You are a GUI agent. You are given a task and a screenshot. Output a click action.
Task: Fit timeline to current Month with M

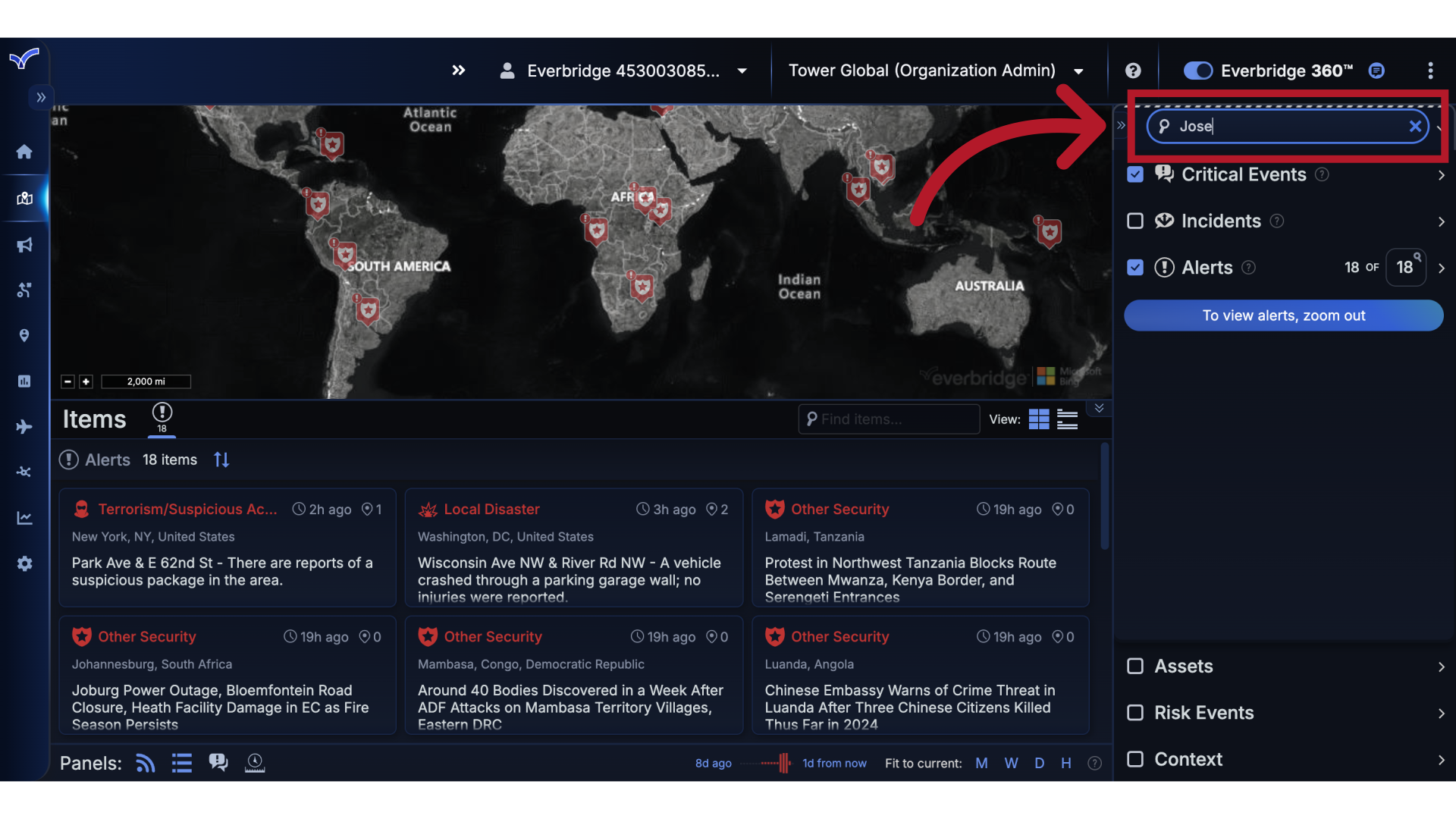pos(981,763)
